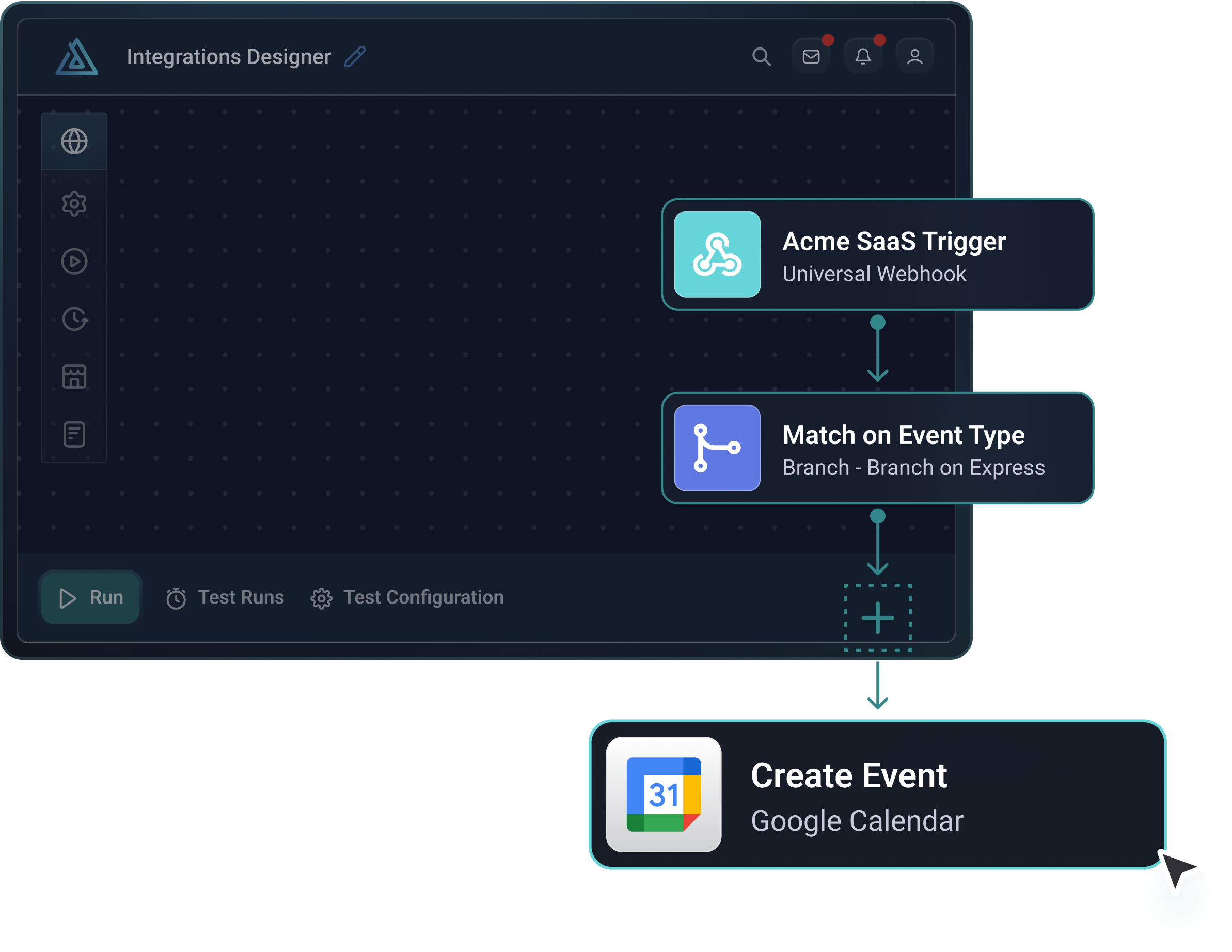Click the teal webhook icon
This screenshot has height=952, width=1232.
click(x=717, y=255)
